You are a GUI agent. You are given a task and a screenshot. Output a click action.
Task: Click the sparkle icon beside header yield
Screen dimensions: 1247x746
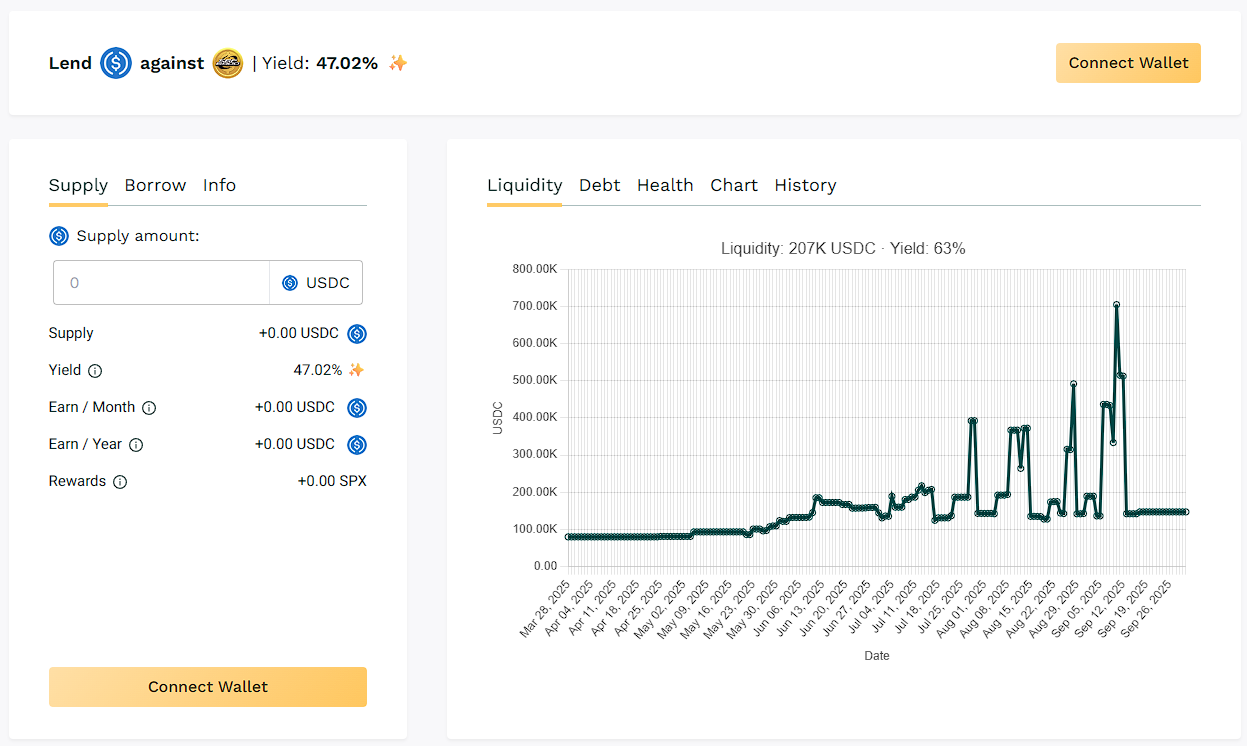(x=398, y=63)
